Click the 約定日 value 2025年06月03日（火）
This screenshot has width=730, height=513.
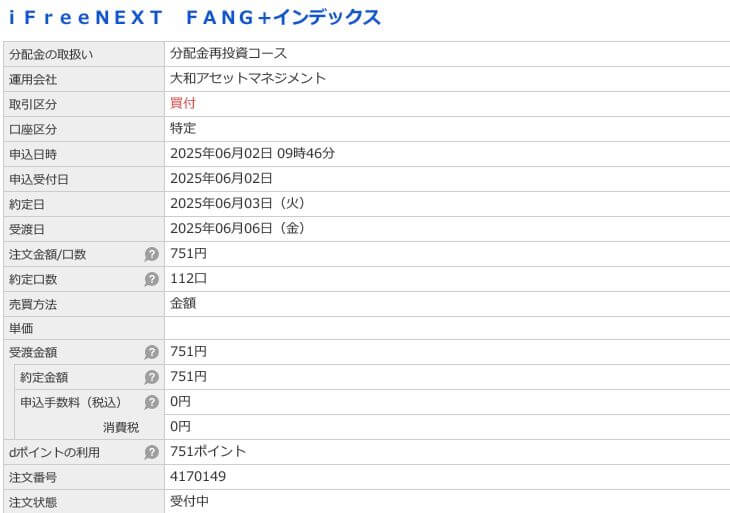click(238, 203)
